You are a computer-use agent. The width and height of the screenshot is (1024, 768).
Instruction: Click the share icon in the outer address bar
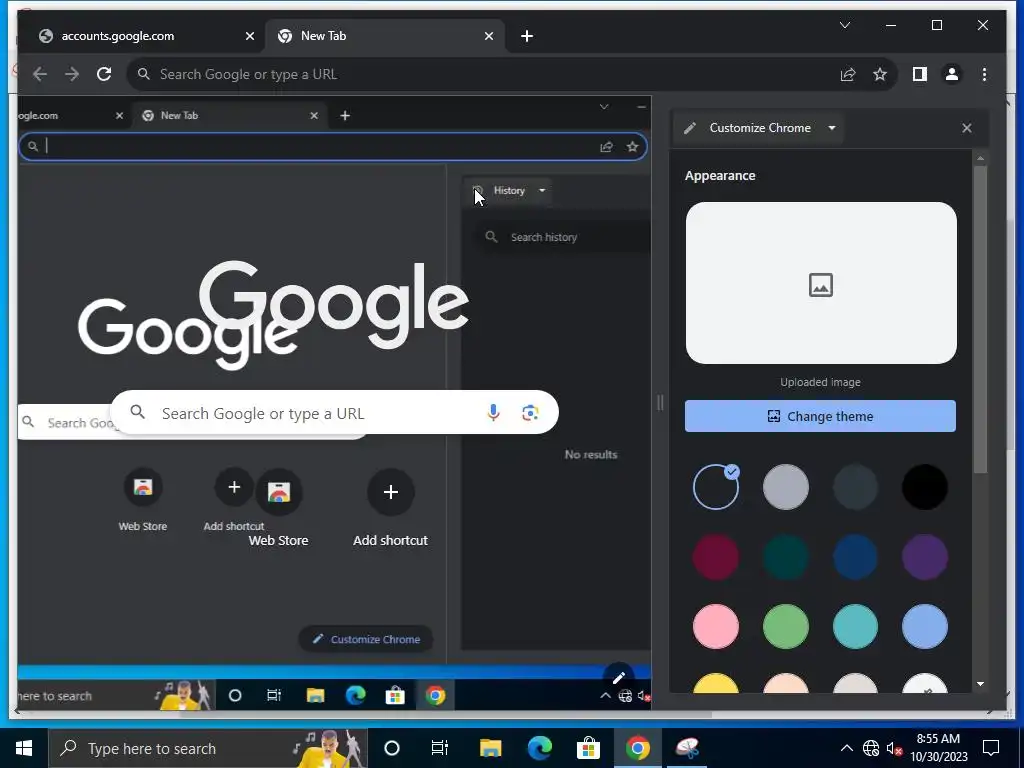[x=848, y=74]
